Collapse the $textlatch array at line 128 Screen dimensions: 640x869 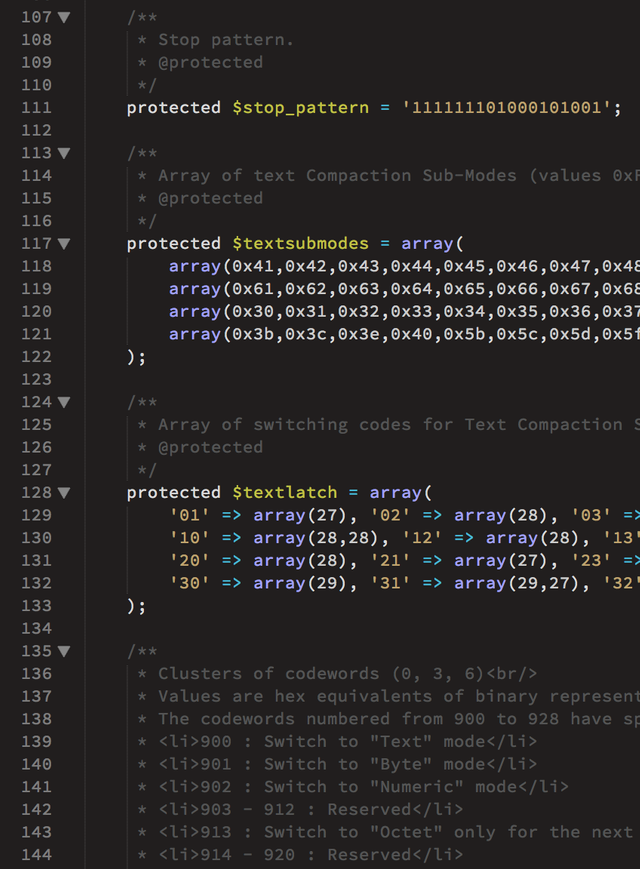(64, 493)
